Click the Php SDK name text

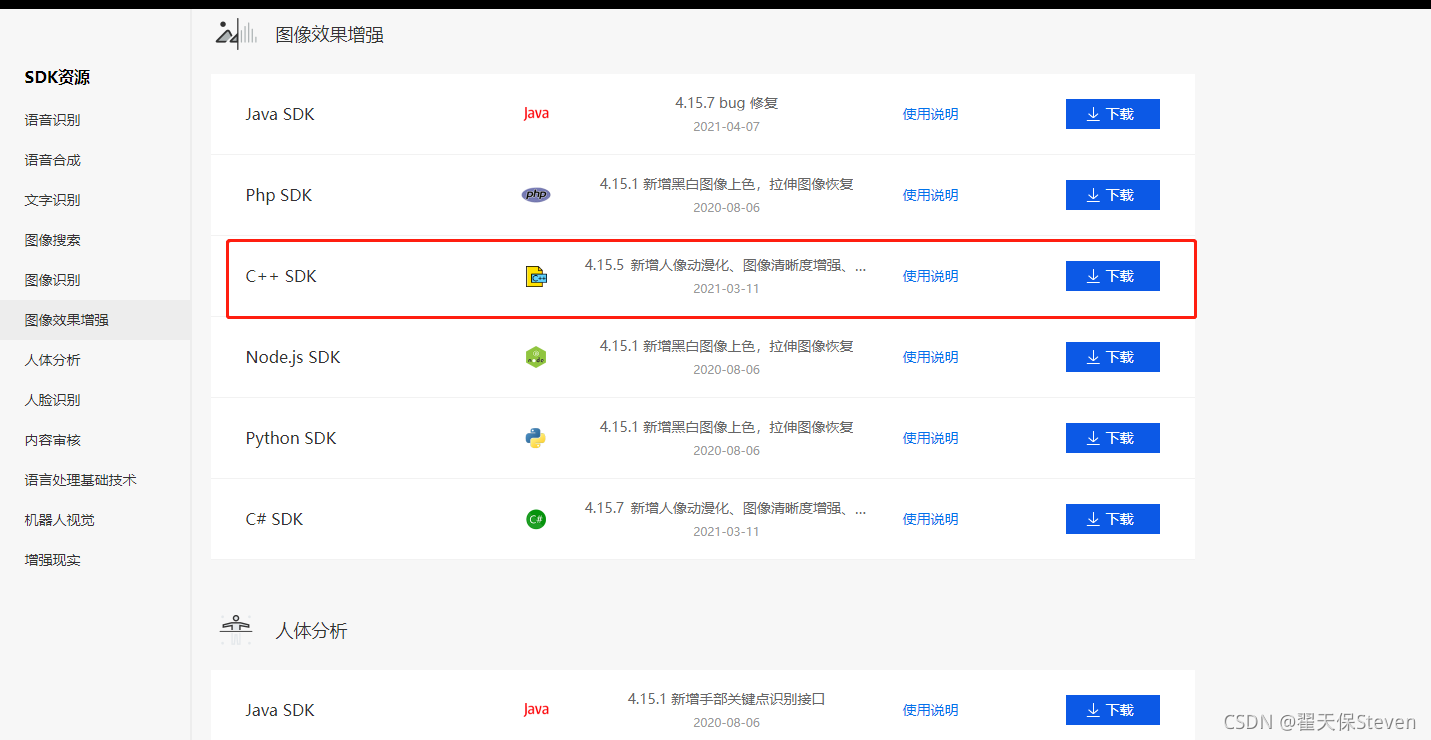click(x=279, y=195)
